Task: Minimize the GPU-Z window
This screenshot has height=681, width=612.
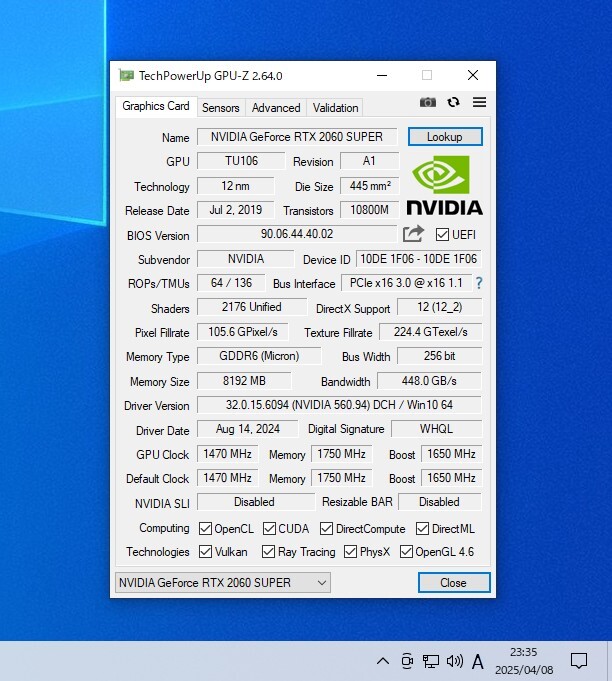Action: click(382, 76)
